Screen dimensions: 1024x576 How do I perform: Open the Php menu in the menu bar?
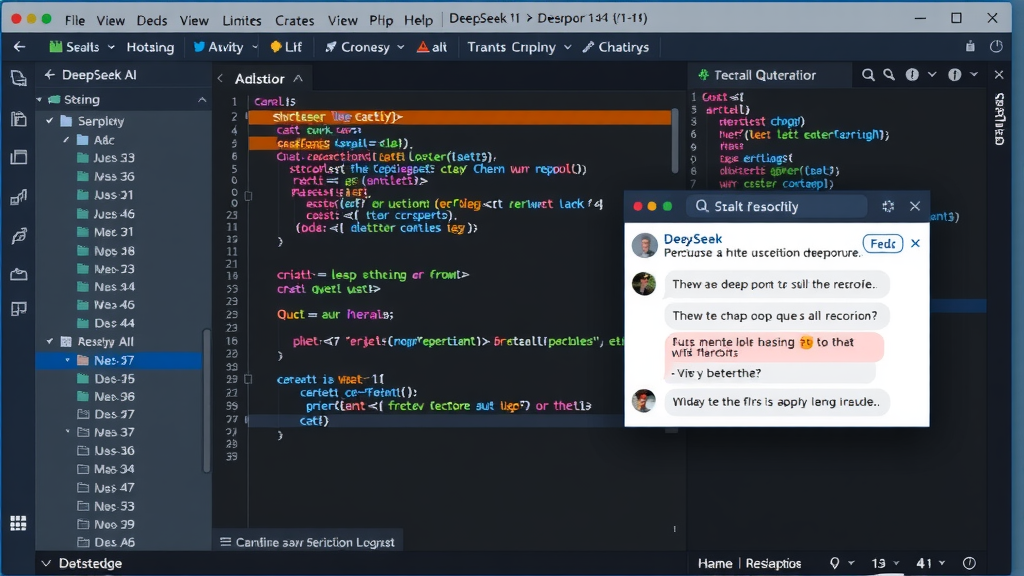coord(380,18)
